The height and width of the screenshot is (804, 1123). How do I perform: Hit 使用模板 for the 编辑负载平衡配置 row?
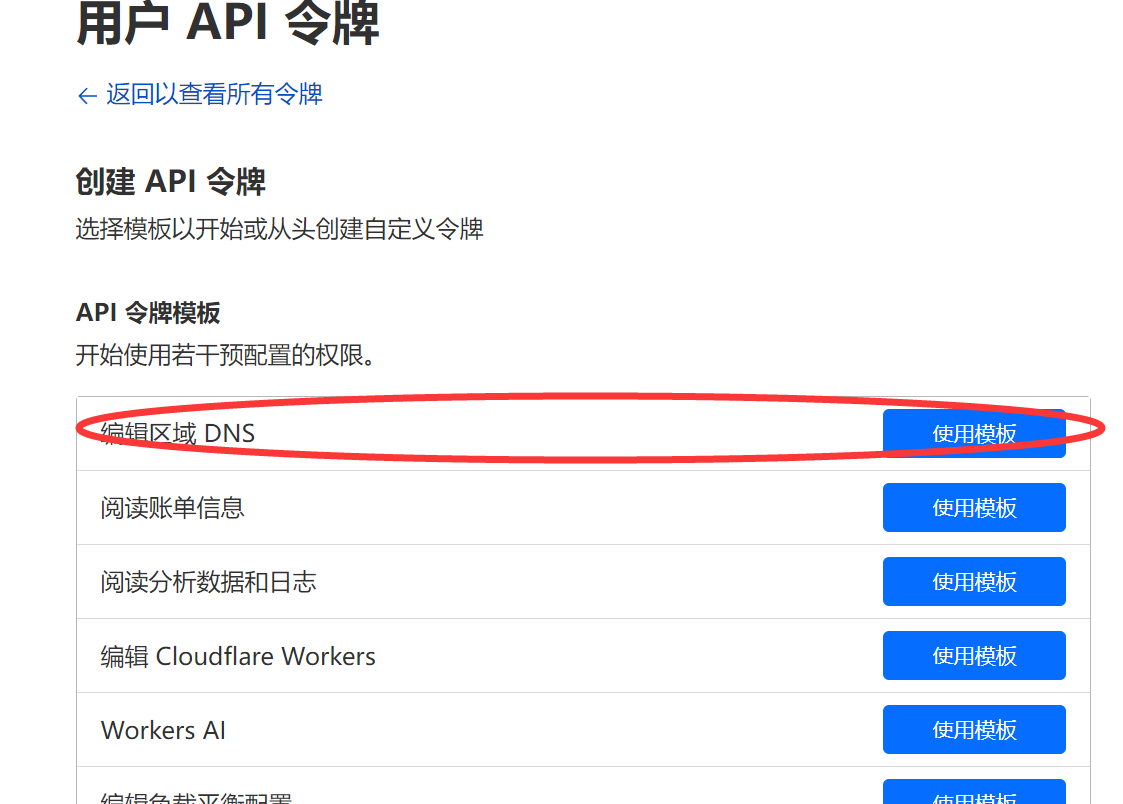click(973, 795)
